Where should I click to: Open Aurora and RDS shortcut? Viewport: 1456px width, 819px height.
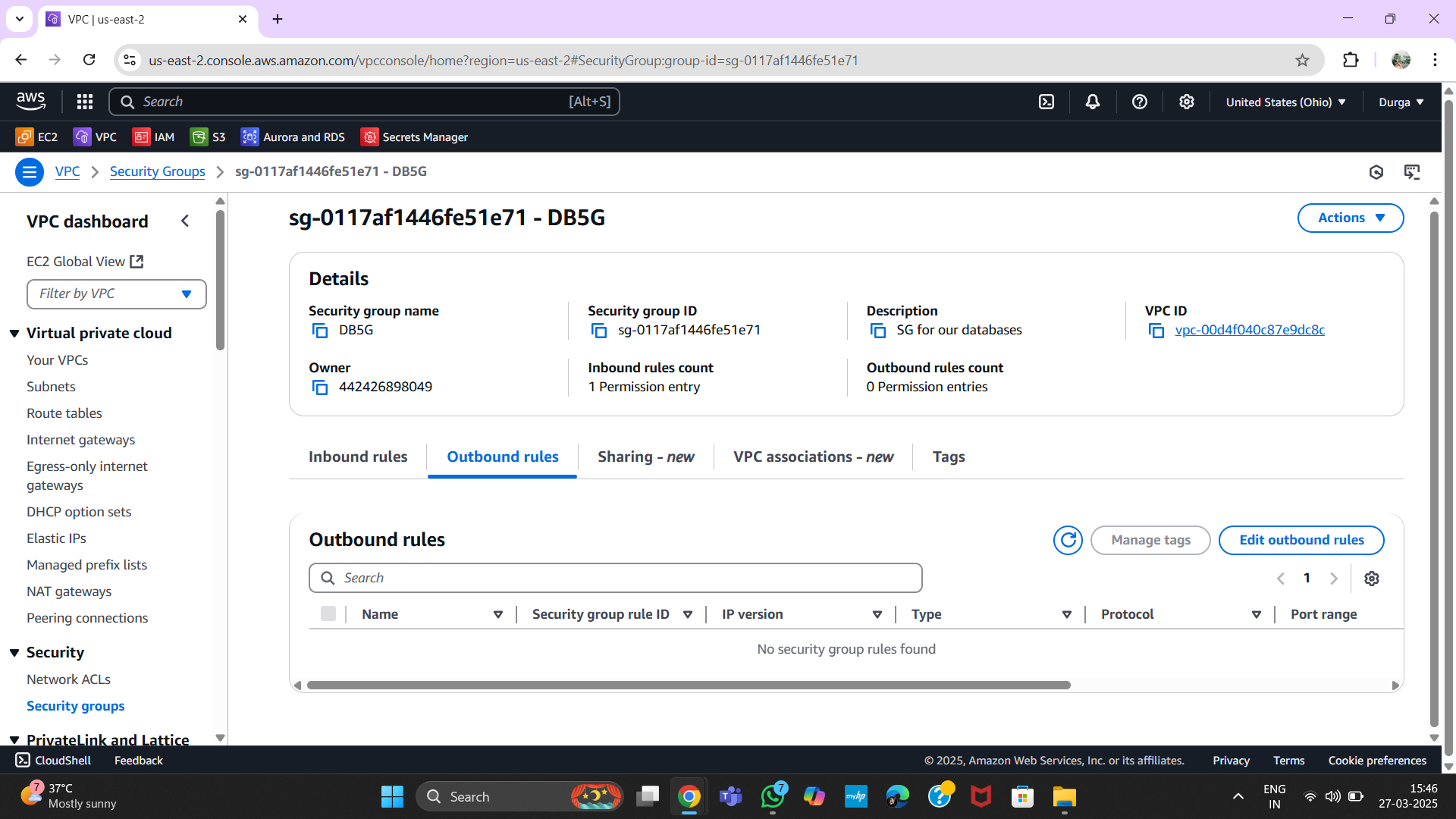pos(293,136)
